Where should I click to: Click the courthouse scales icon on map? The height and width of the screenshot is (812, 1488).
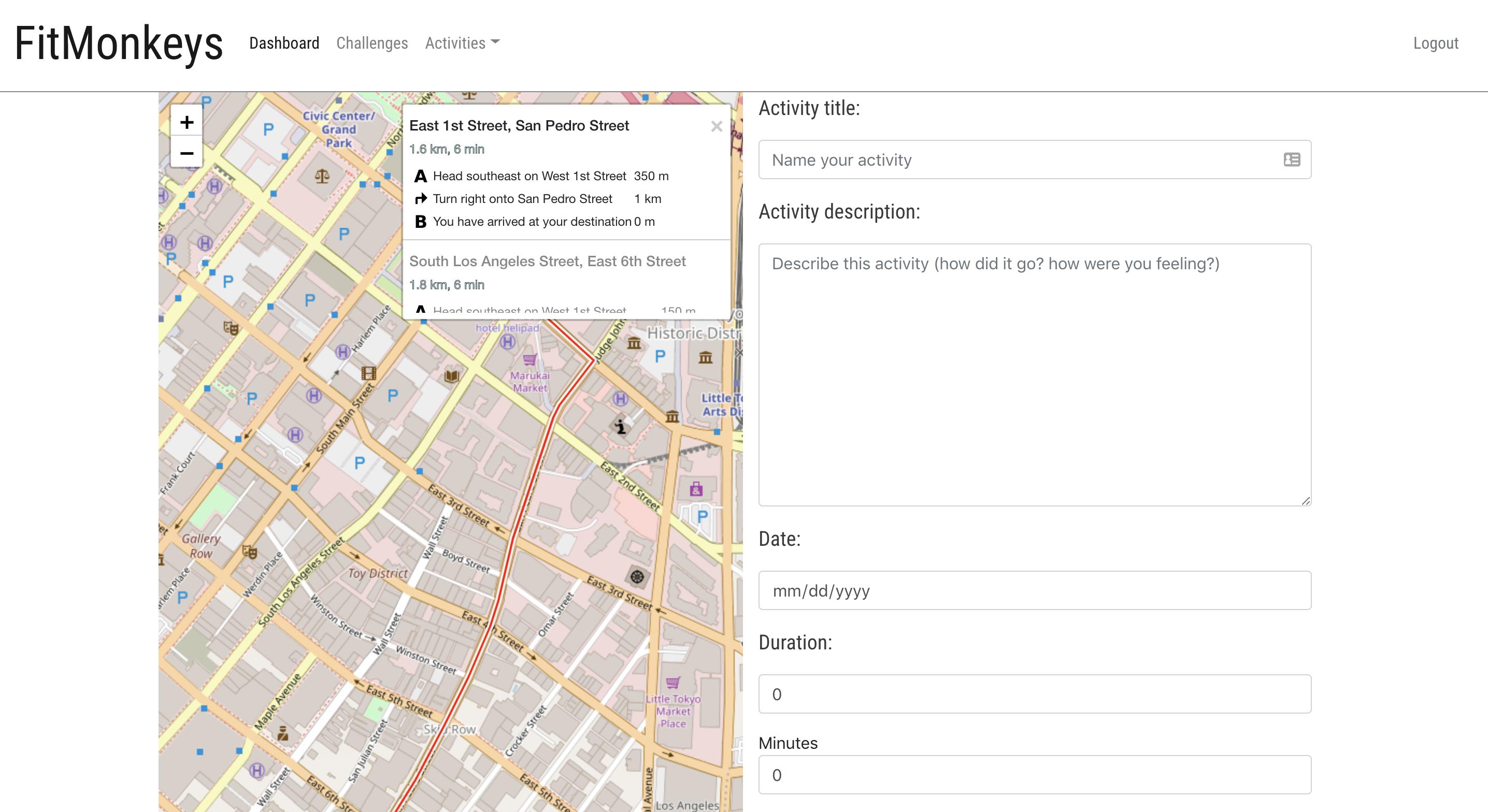322,176
